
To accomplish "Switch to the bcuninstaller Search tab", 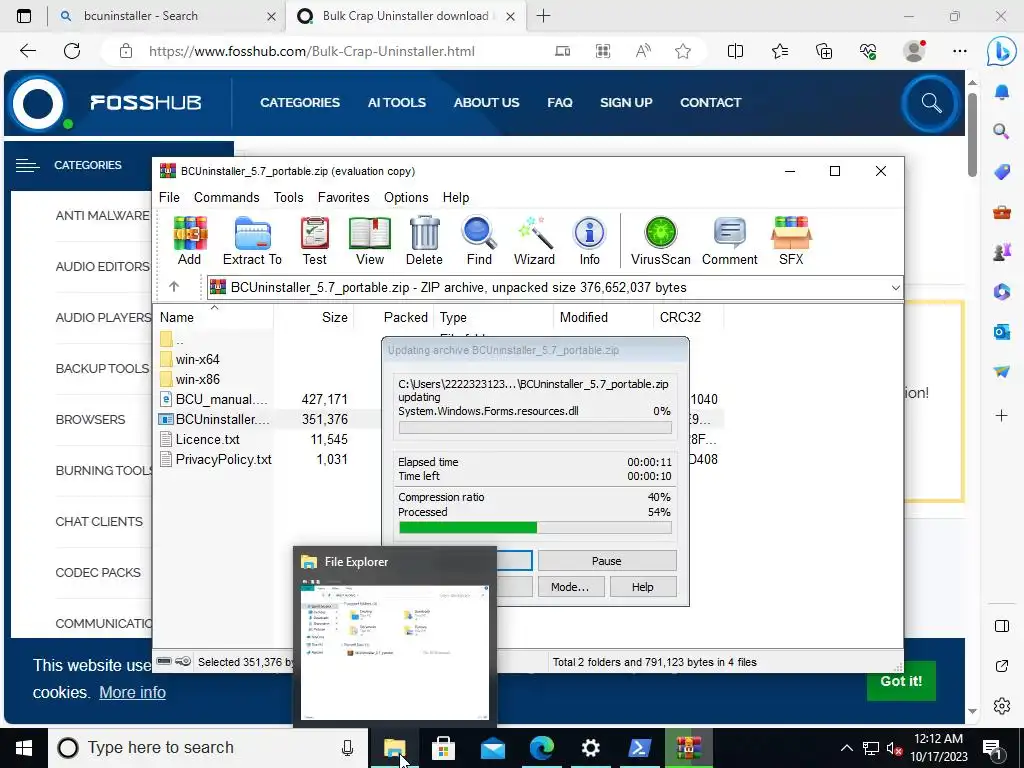I will coord(167,16).
